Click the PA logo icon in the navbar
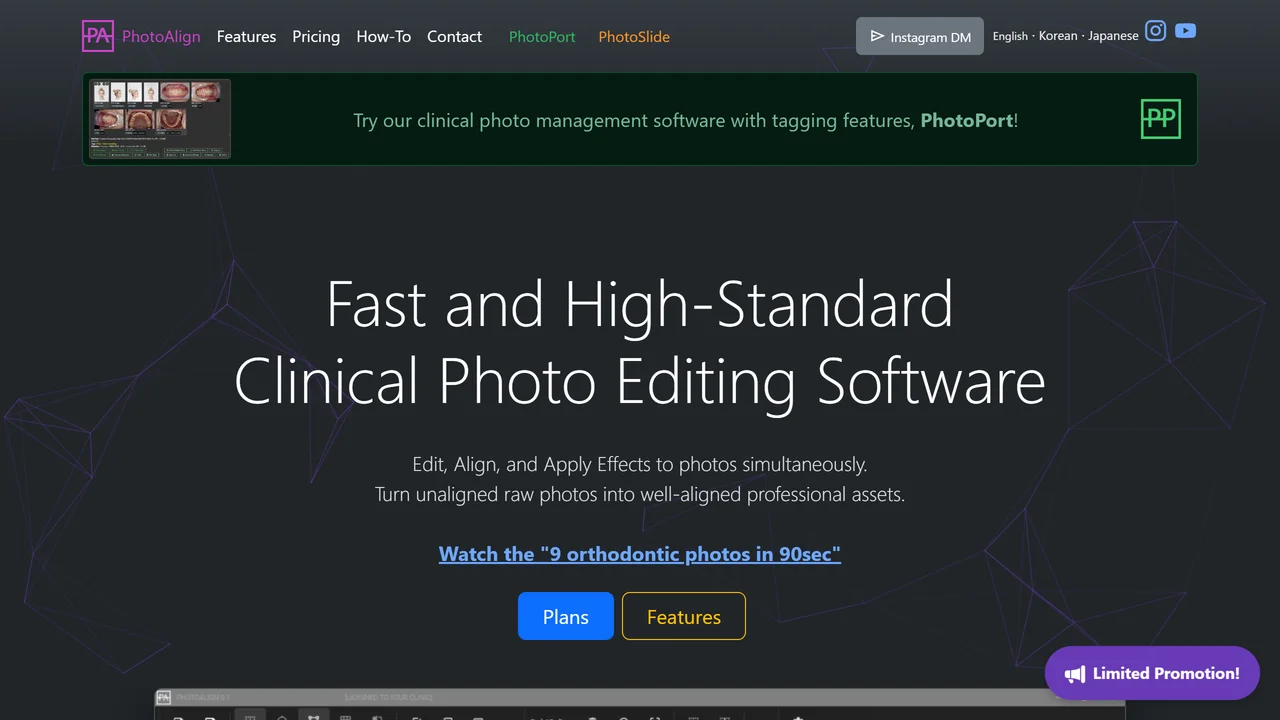The height and width of the screenshot is (720, 1280). (x=98, y=36)
